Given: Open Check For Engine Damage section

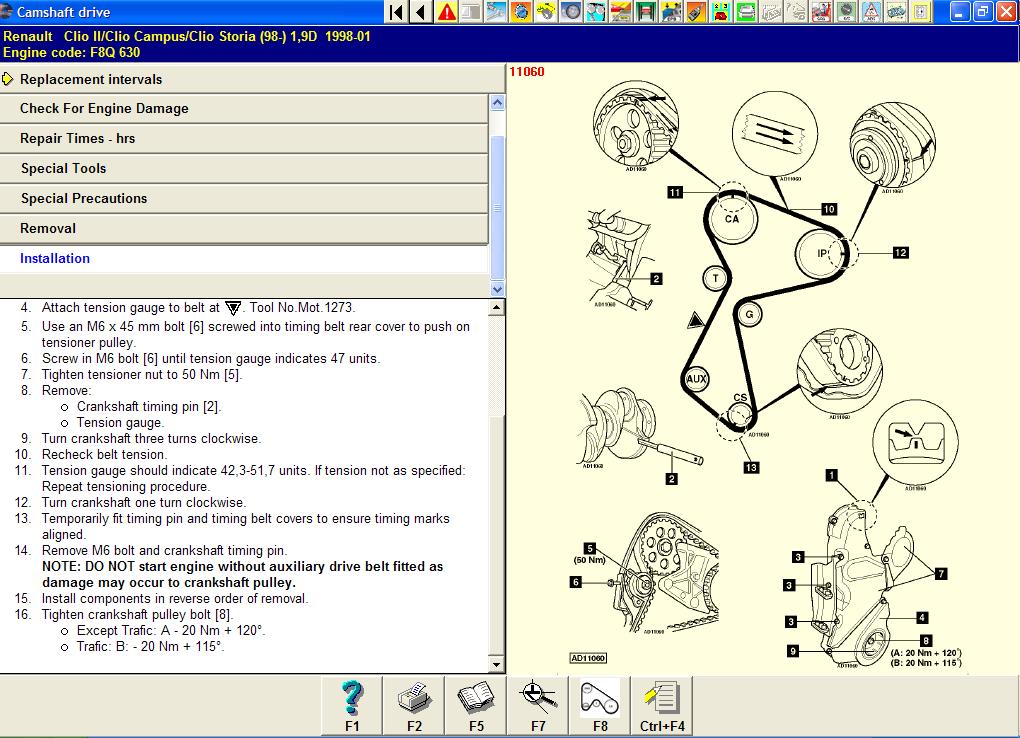Looking at the screenshot, I should click(244, 109).
